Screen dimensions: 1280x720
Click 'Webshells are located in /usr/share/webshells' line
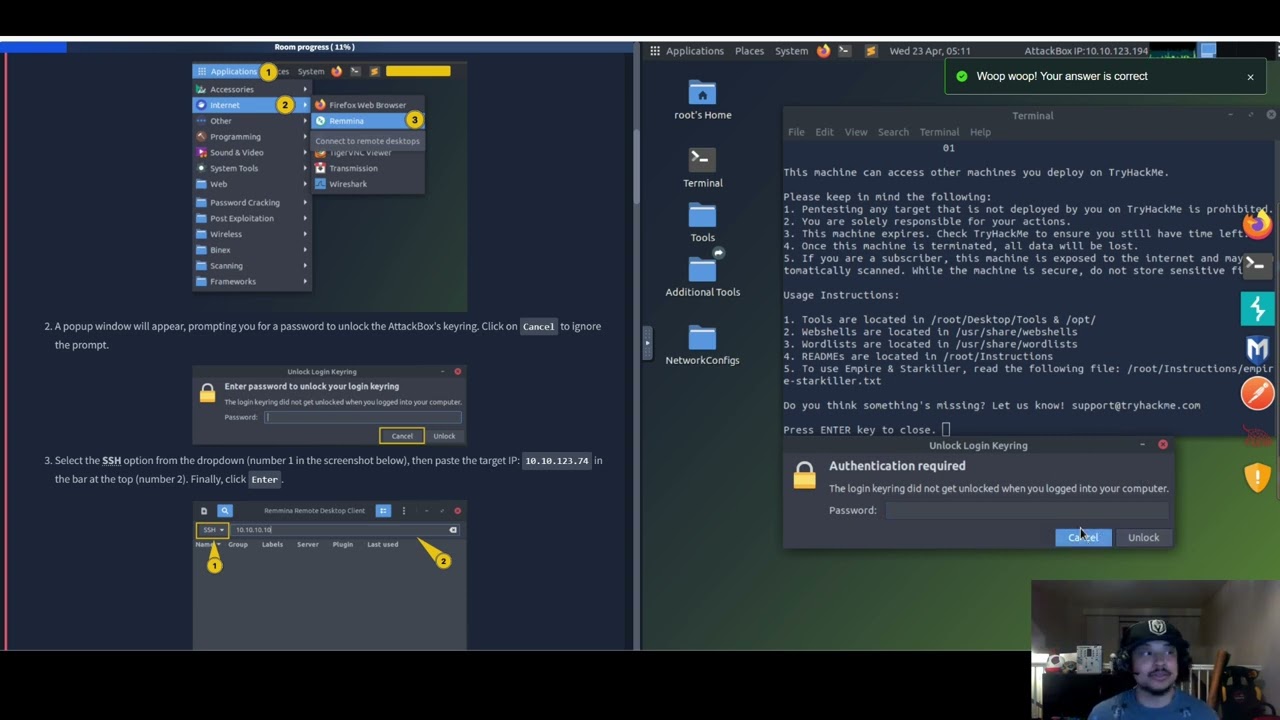click(930, 332)
